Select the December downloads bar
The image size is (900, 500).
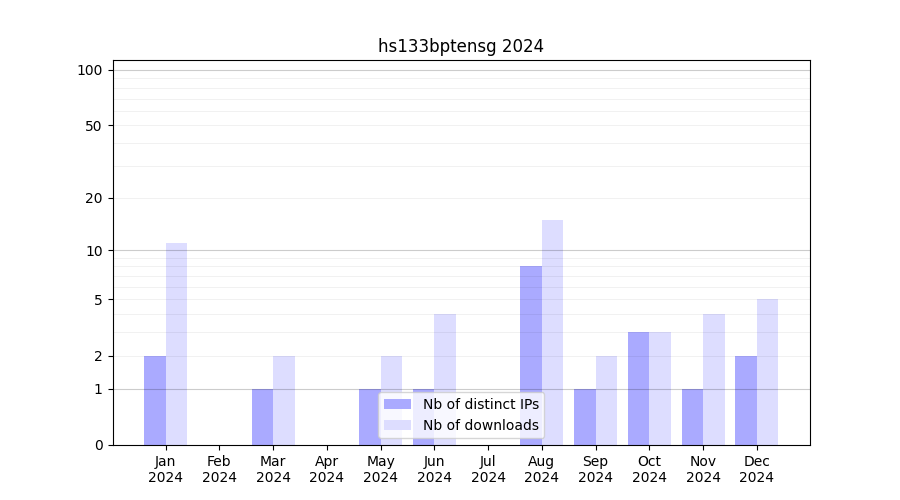pos(767,372)
